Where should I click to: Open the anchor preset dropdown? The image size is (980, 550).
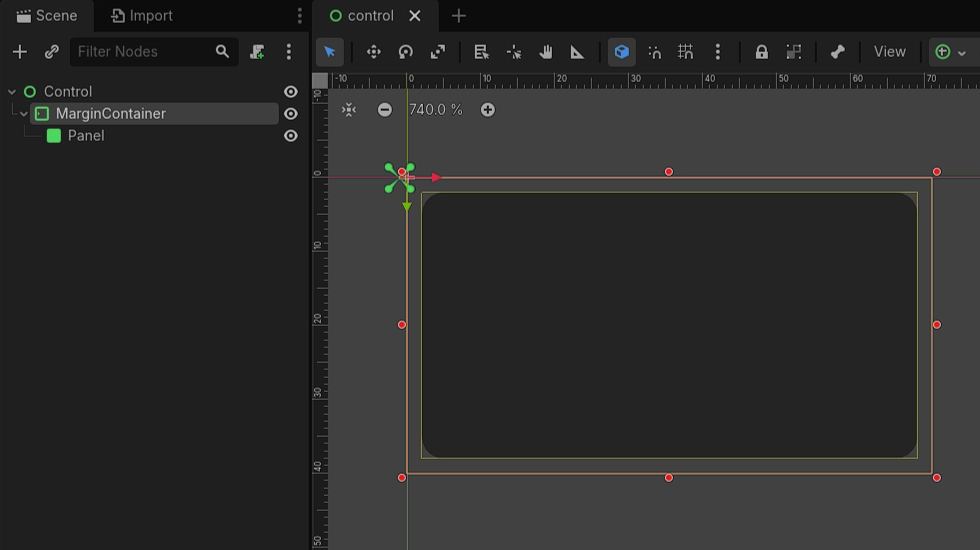point(951,52)
